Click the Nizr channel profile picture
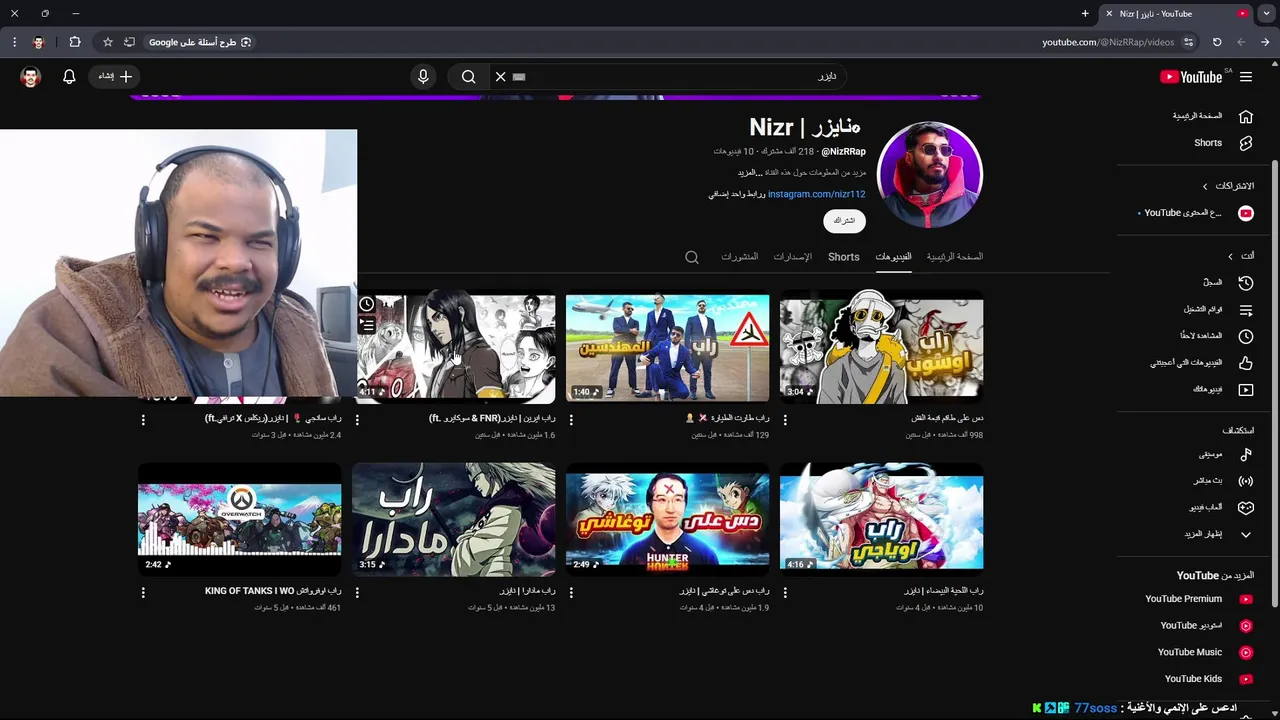The width and height of the screenshot is (1280, 720). point(930,174)
